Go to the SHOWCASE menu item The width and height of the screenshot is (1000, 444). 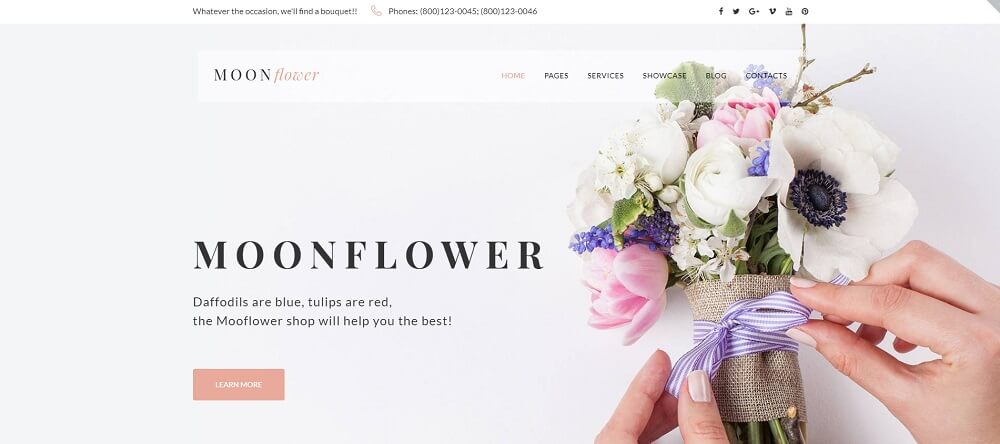point(665,75)
